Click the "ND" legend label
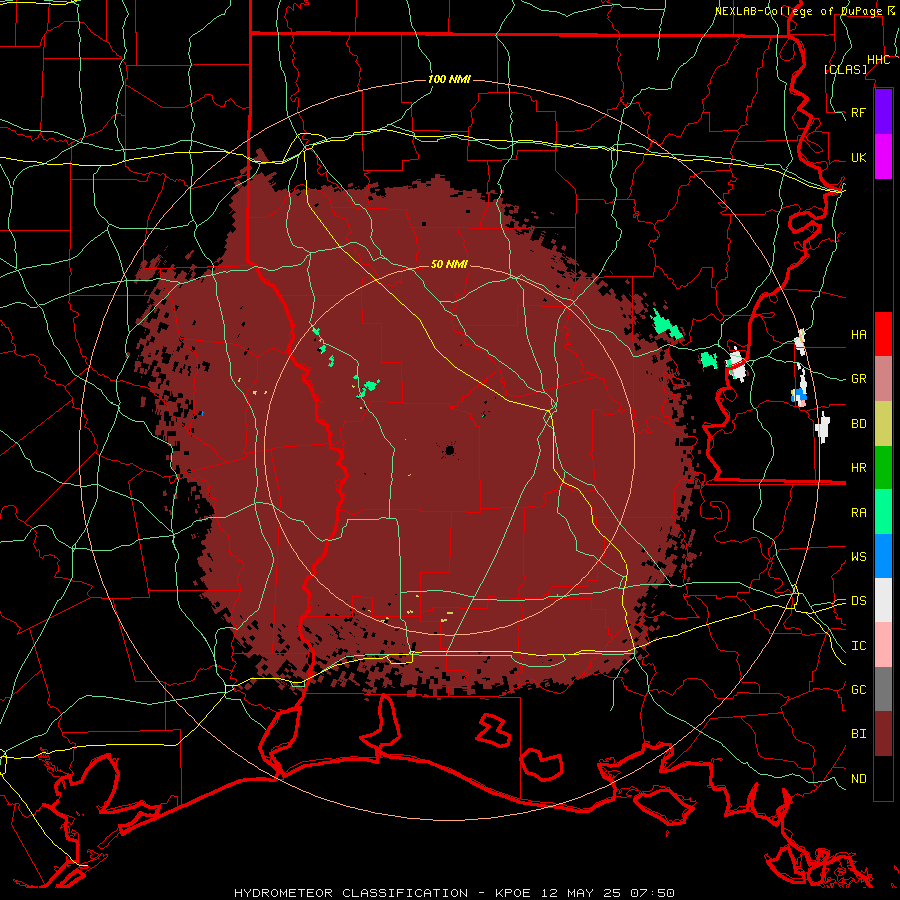 (x=858, y=778)
